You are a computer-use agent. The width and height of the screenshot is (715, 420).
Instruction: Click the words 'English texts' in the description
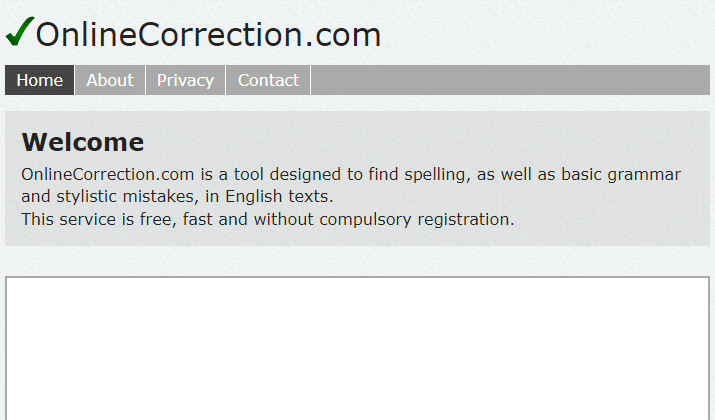point(277,197)
